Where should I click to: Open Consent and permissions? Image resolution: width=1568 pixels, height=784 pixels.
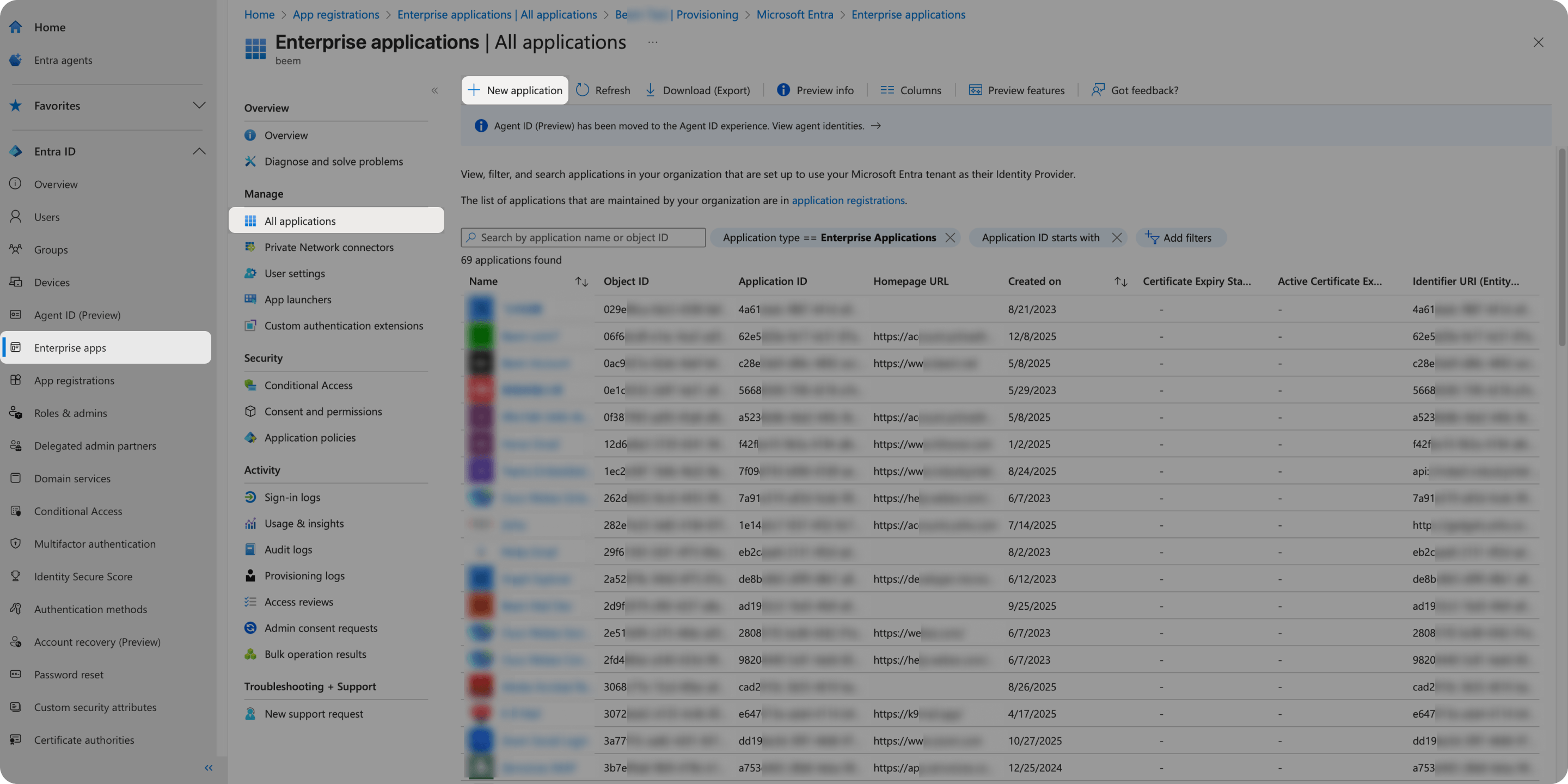pyautogui.click(x=323, y=412)
